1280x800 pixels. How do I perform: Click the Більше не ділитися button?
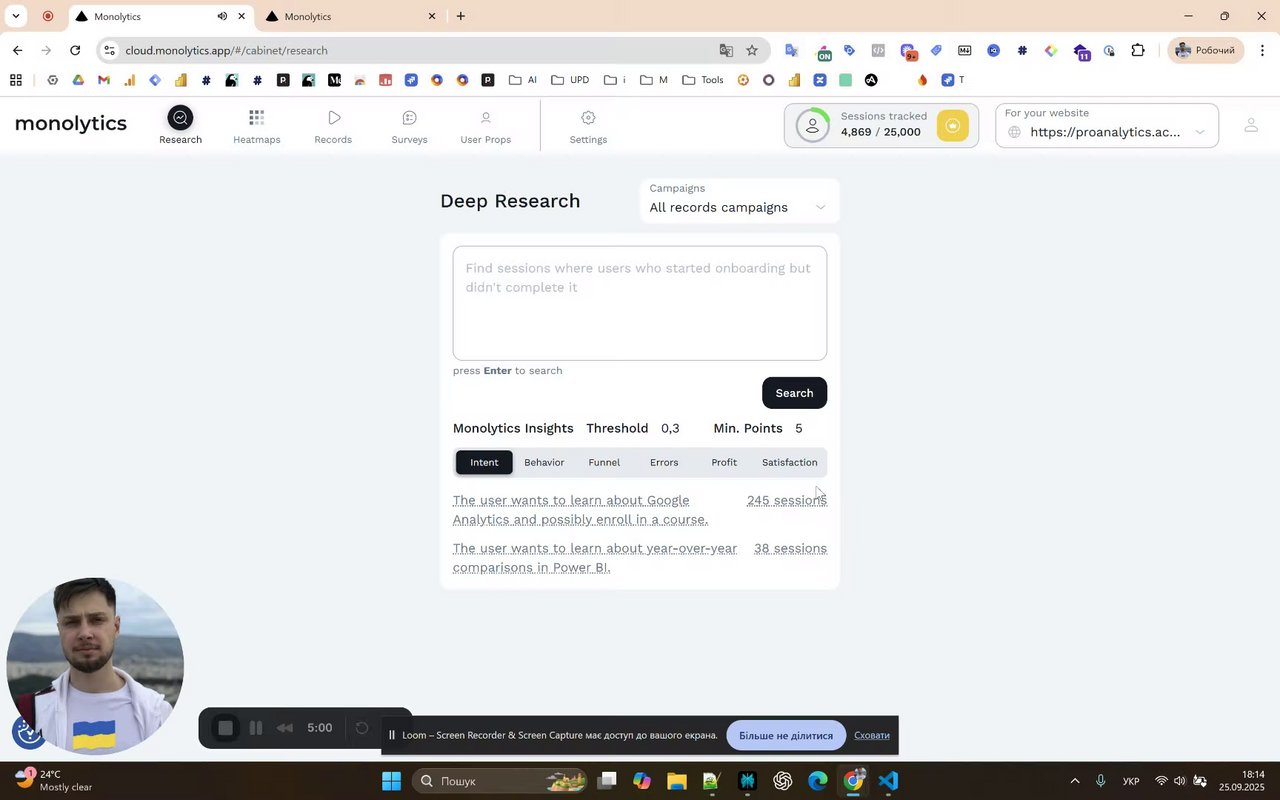tap(786, 736)
